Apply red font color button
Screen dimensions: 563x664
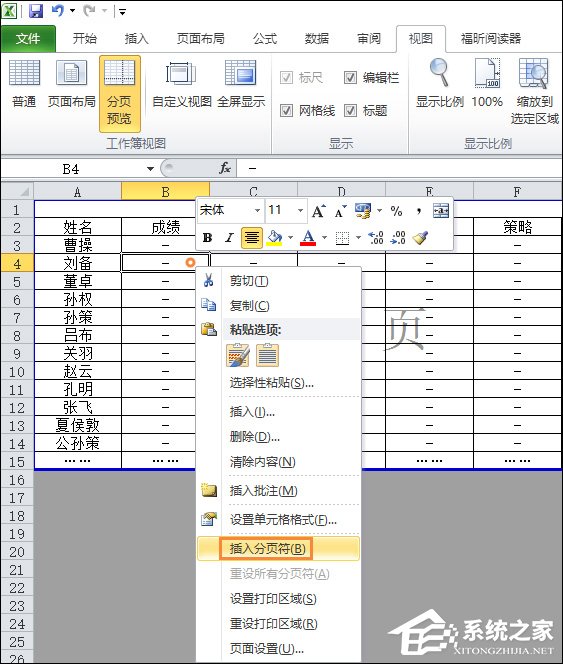[x=308, y=238]
